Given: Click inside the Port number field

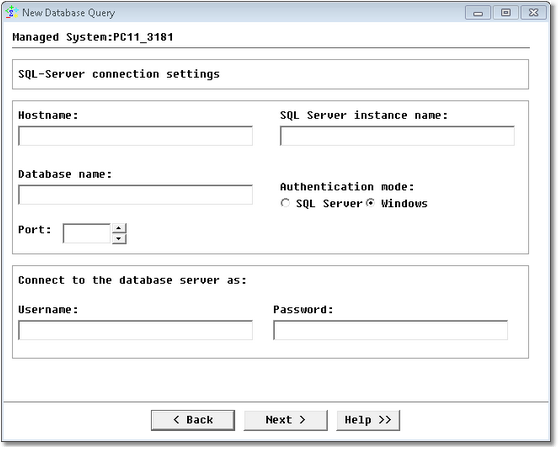Looking at the screenshot, I should [x=87, y=233].
